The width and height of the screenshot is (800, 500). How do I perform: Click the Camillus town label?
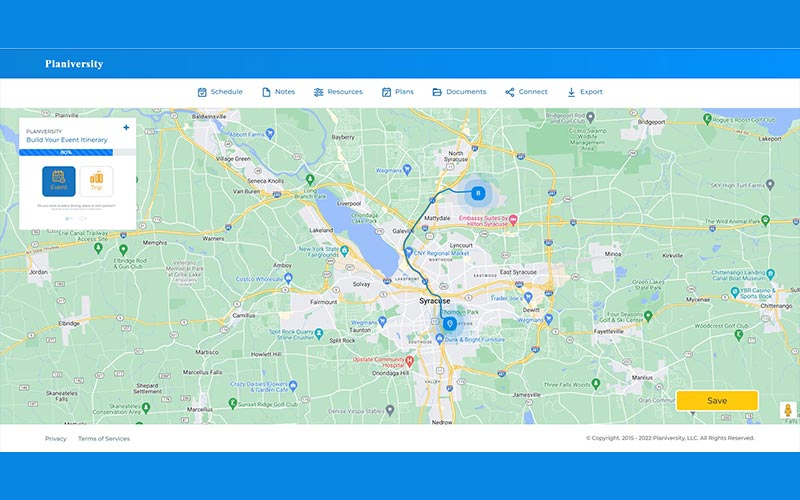click(243, 315)
